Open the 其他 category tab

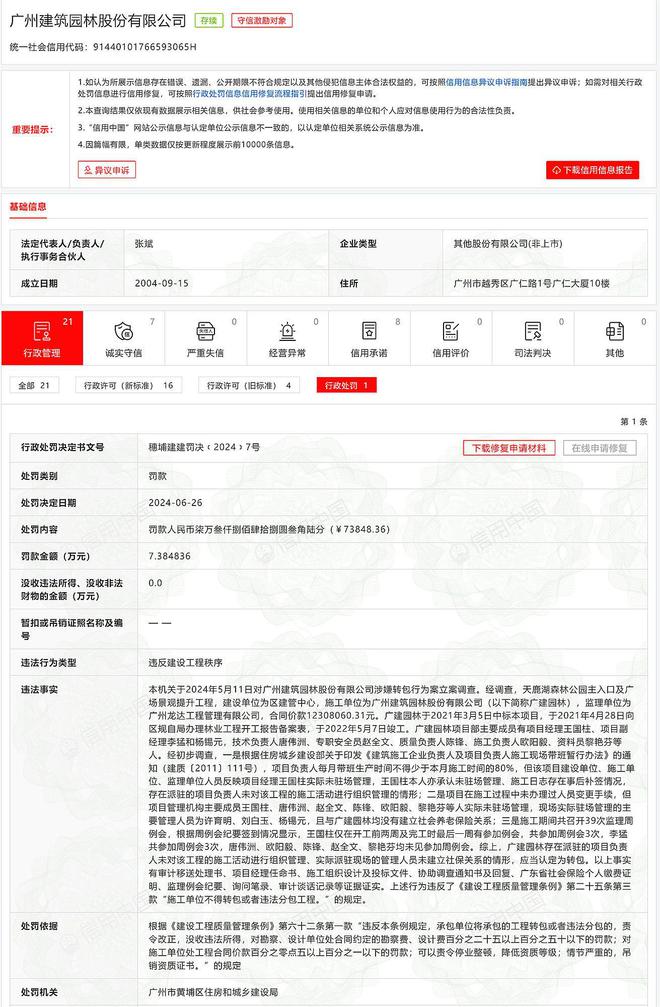(x=614, y=338)
